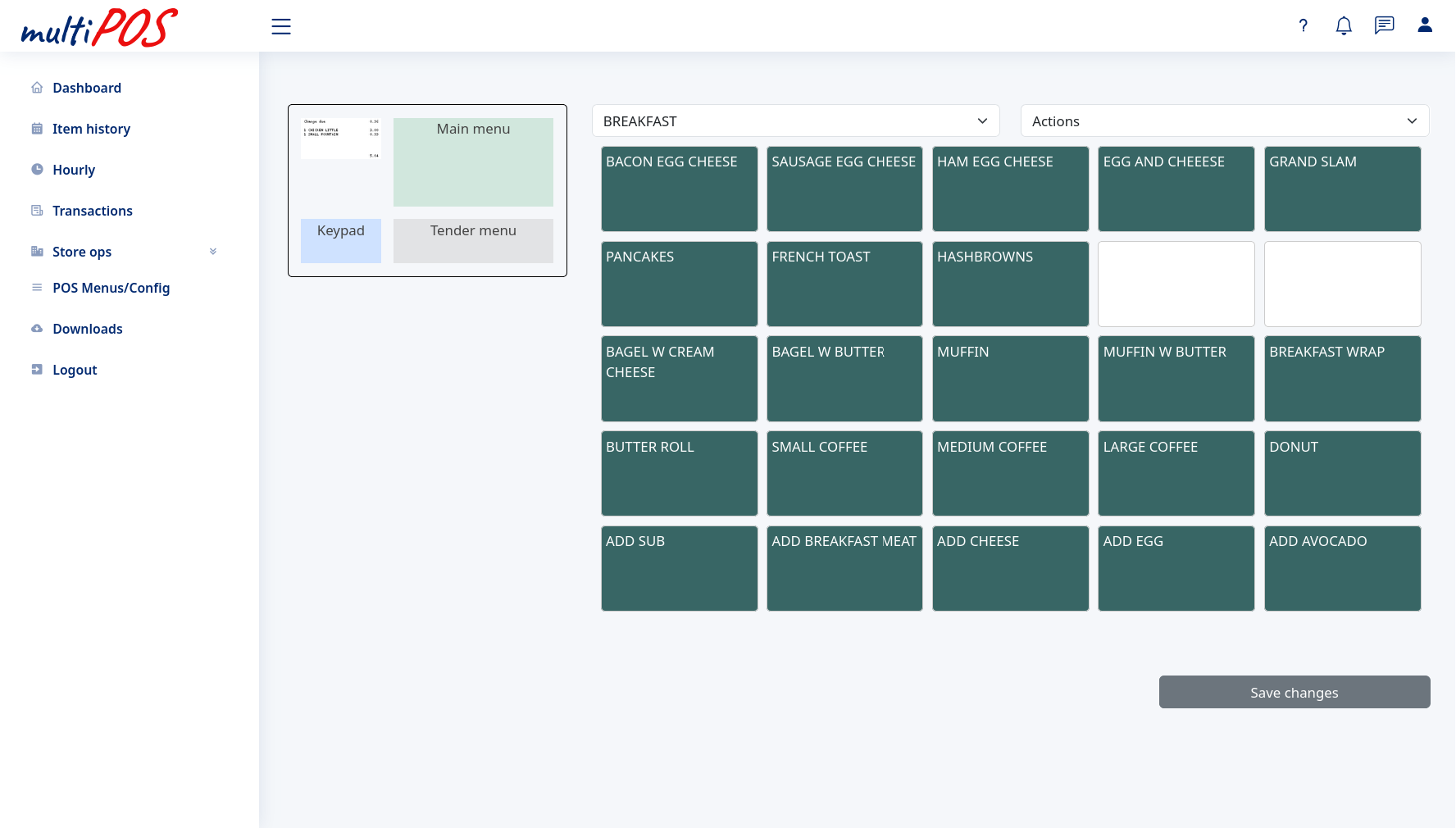This screenshot has height=828, width=1456.
Task: Open the notifications bell icon
Action: [1343, 25]
